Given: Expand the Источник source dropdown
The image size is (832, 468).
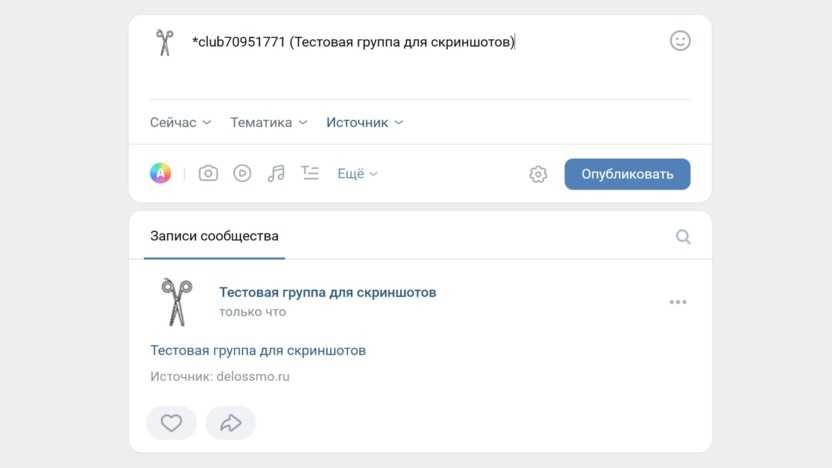Looking at the screenshot, I should point(364,122).
